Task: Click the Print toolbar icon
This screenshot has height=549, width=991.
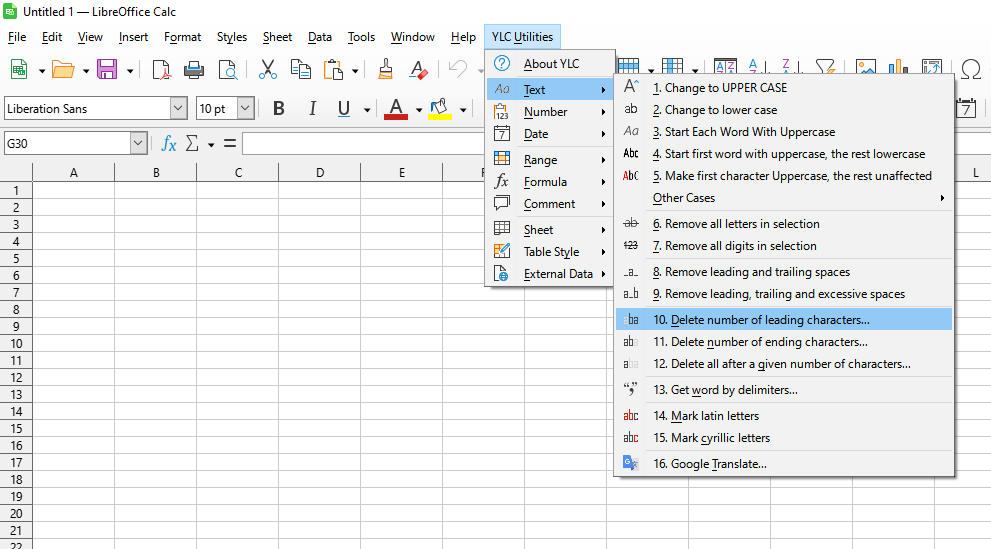Action: pos(194,69)
